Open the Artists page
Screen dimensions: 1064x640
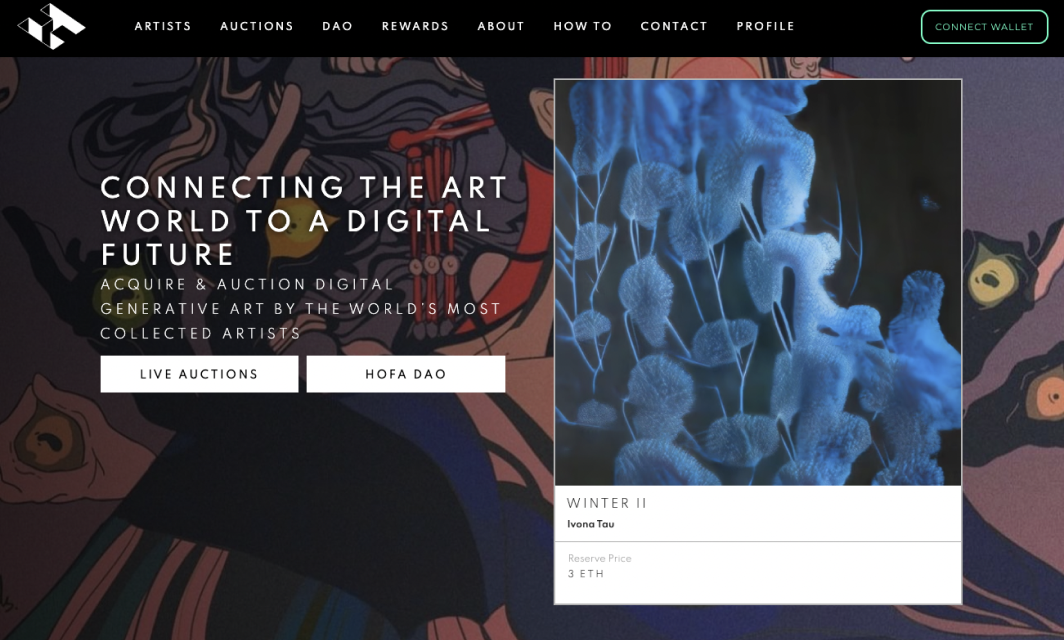click(163, 26)
